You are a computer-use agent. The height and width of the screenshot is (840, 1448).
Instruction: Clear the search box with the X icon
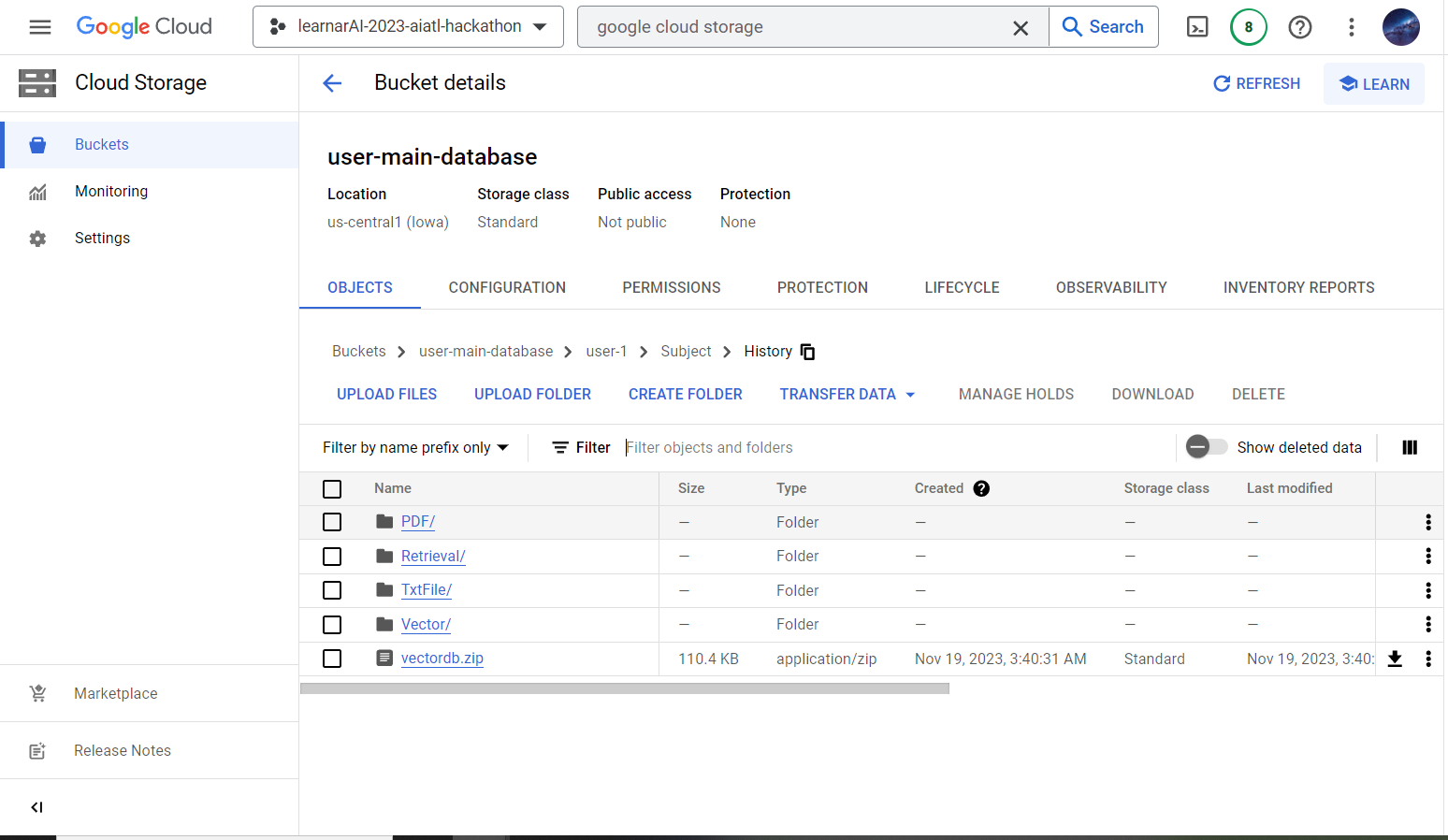(x=1021, y=28)
